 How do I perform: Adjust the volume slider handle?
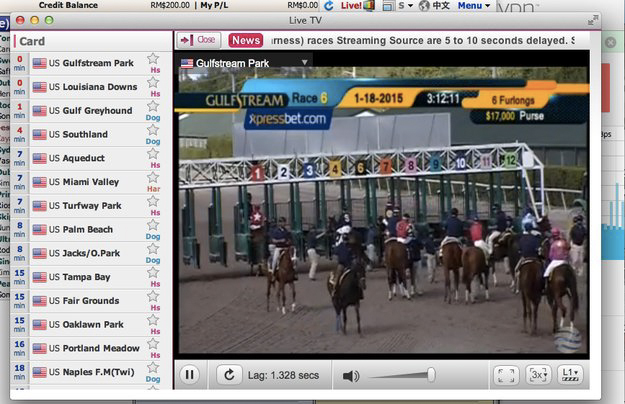(431, 375)
